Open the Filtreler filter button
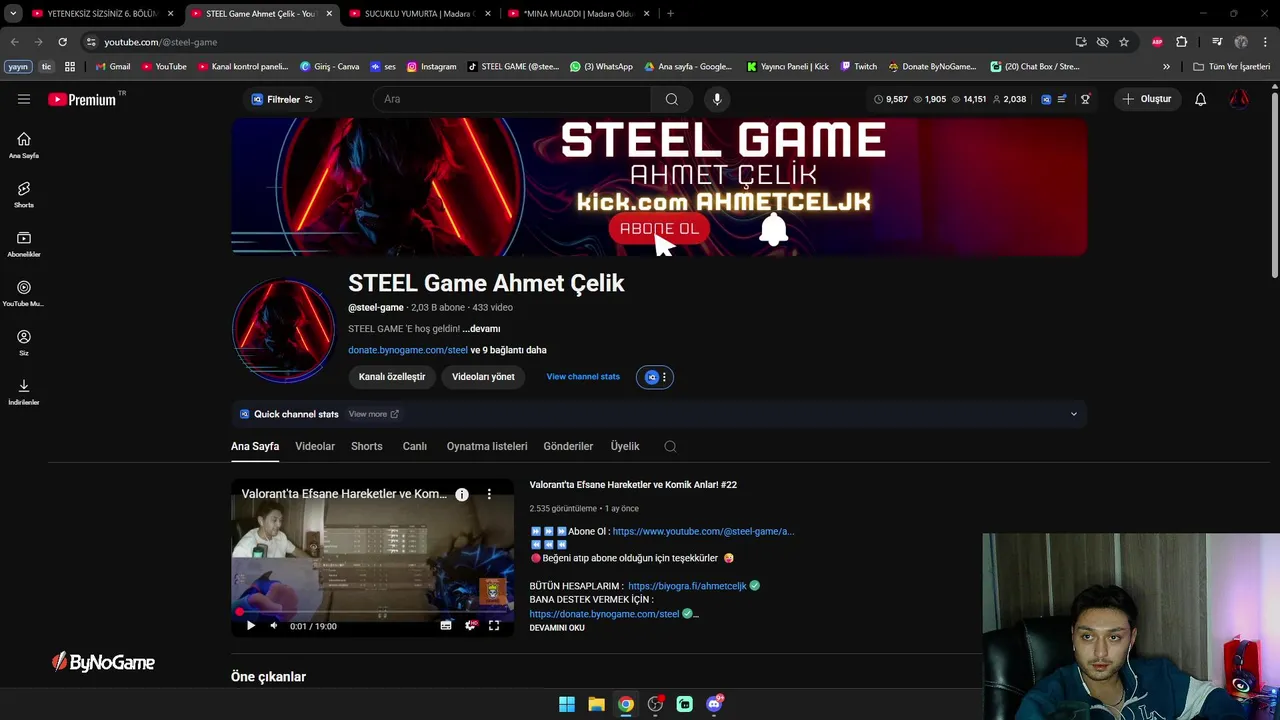The width and height of the screenshot is (1280, 720). pyautogui.click(x=282, y=99)
